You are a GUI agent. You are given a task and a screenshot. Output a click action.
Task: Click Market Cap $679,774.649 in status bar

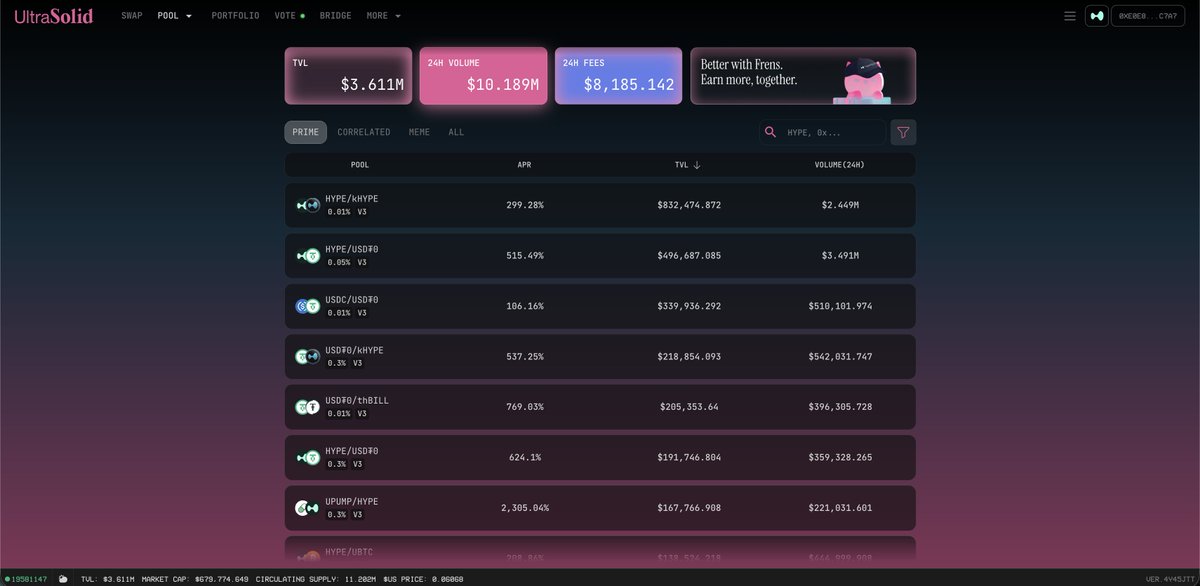(195, 579)
